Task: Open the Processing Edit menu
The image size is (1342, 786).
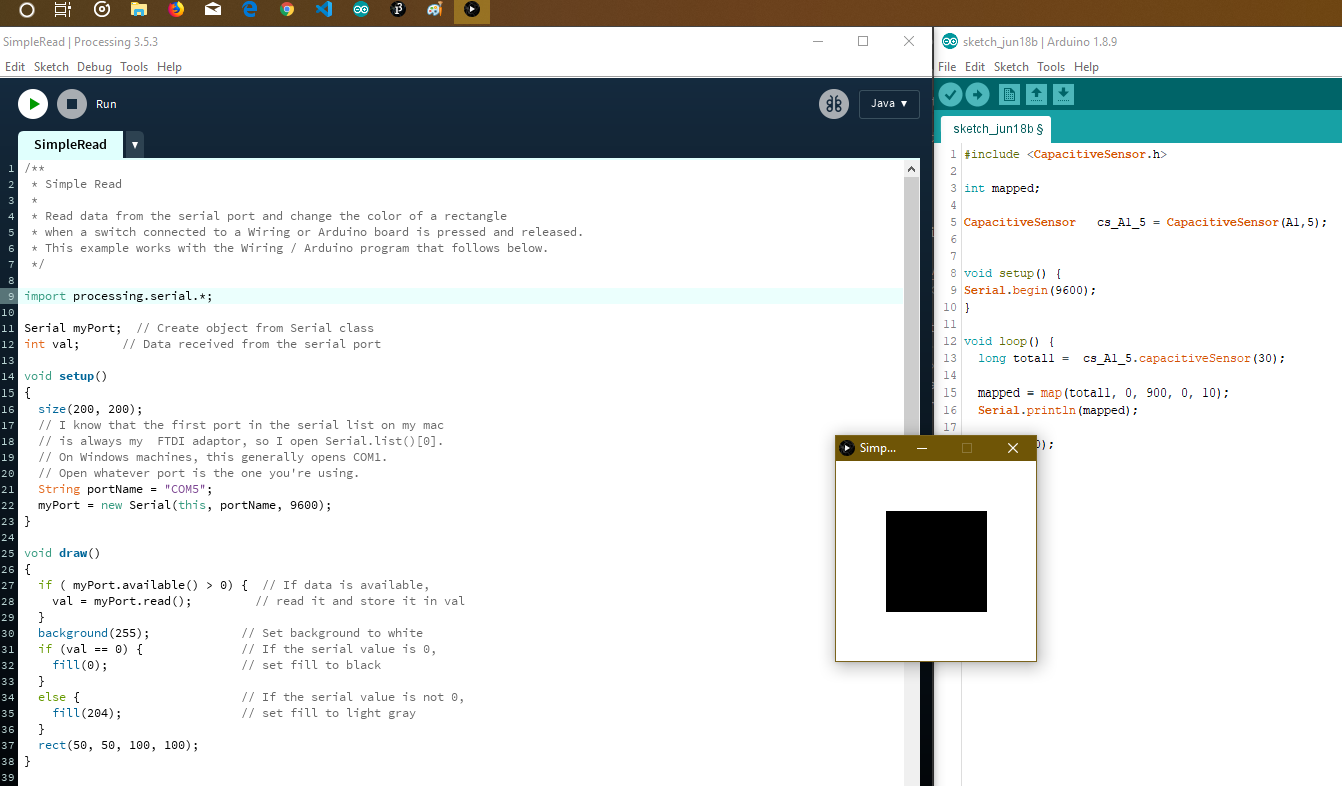Action: click(x=15, y=67)
